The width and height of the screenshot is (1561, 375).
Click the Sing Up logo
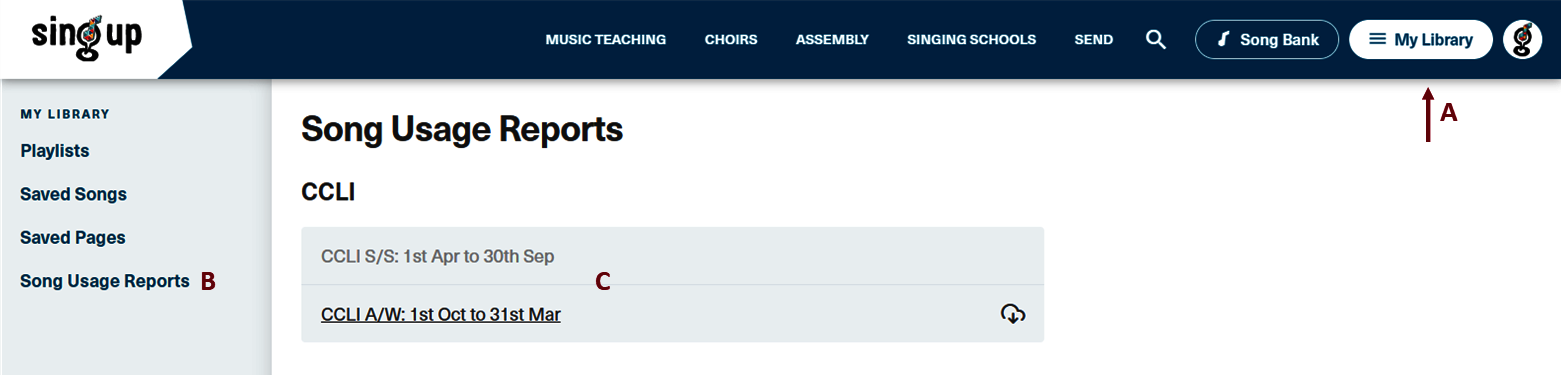tap(86, 38)
